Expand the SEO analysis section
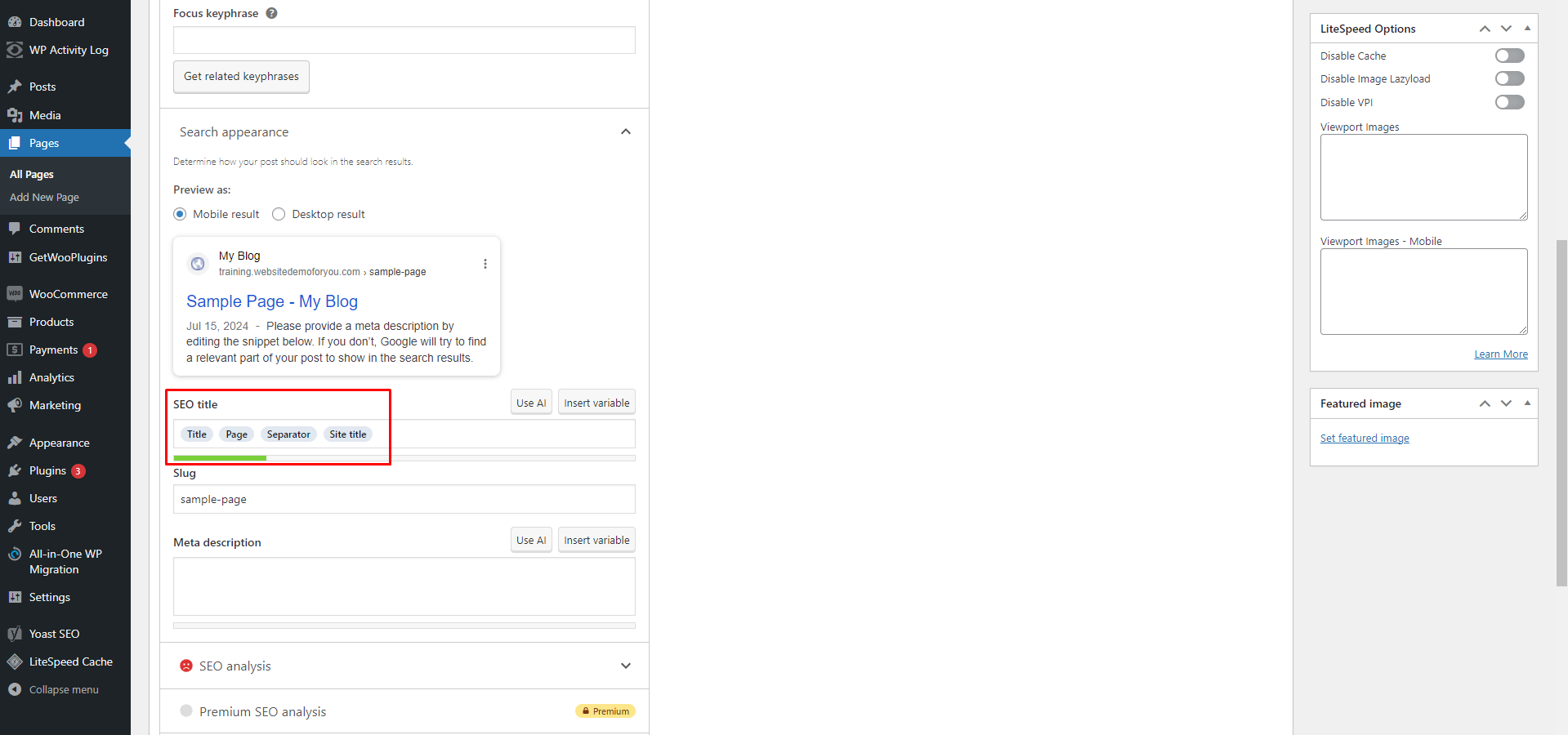The width and height of the screenshot is (1568, 735). click(x=625, y=666)
